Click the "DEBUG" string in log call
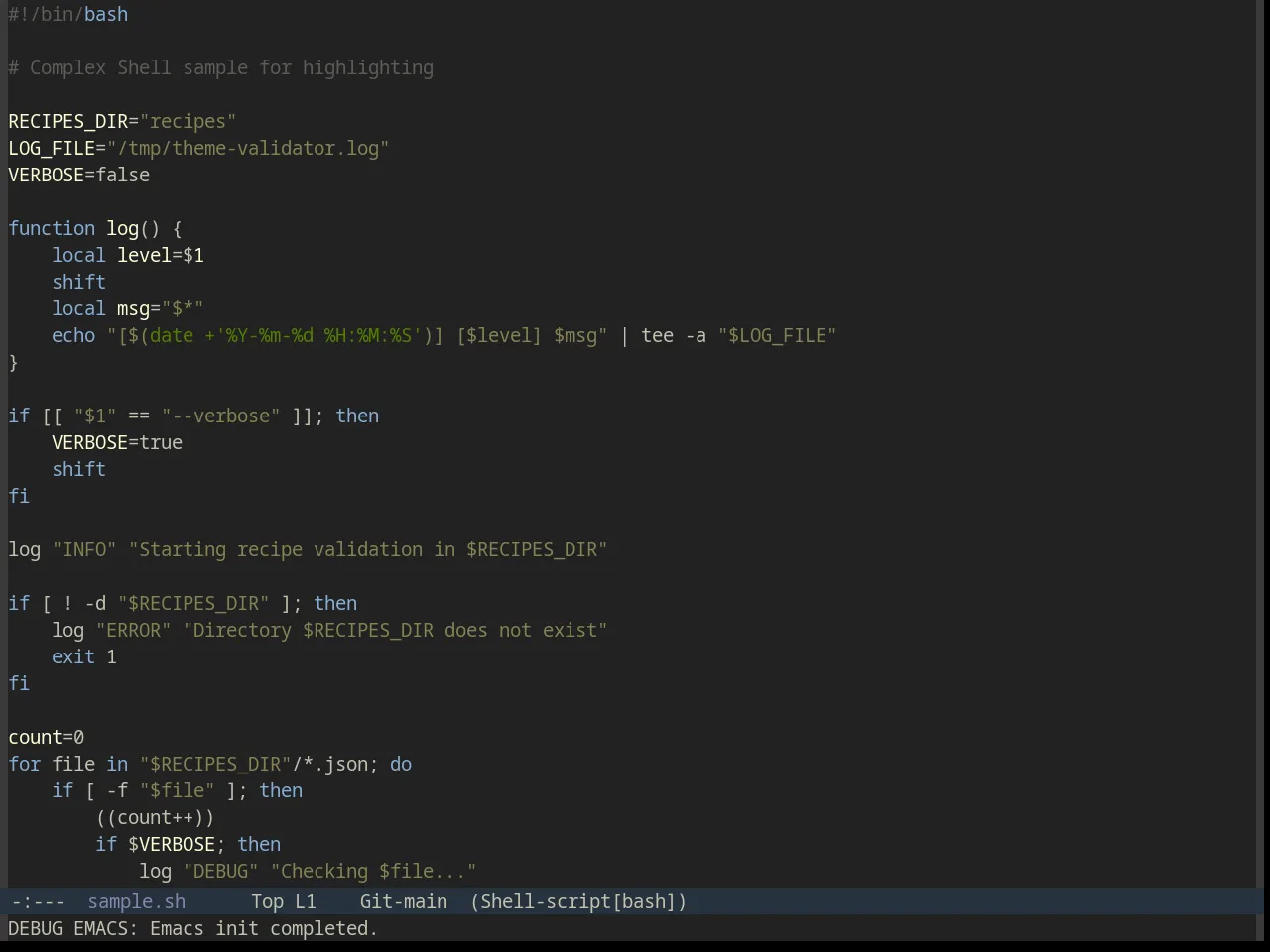The height and width of the screenshot is (952, 1270). (220, 871)
